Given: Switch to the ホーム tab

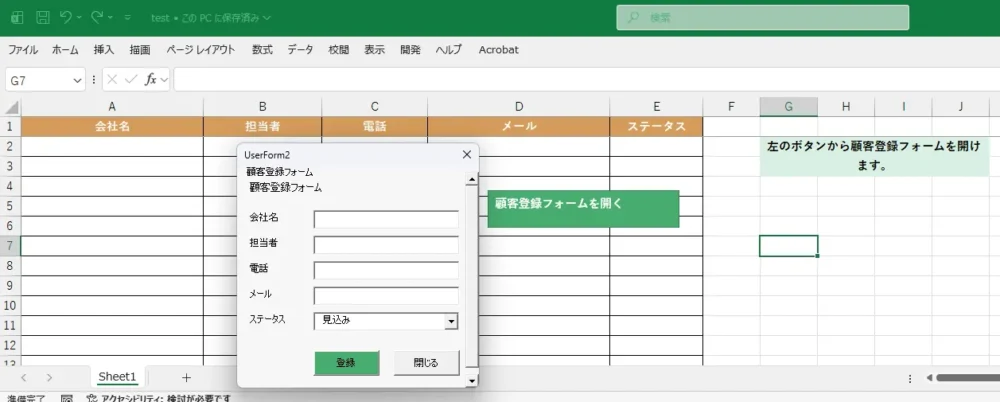Looking at the screenshot, I should (x=65, y=50).
